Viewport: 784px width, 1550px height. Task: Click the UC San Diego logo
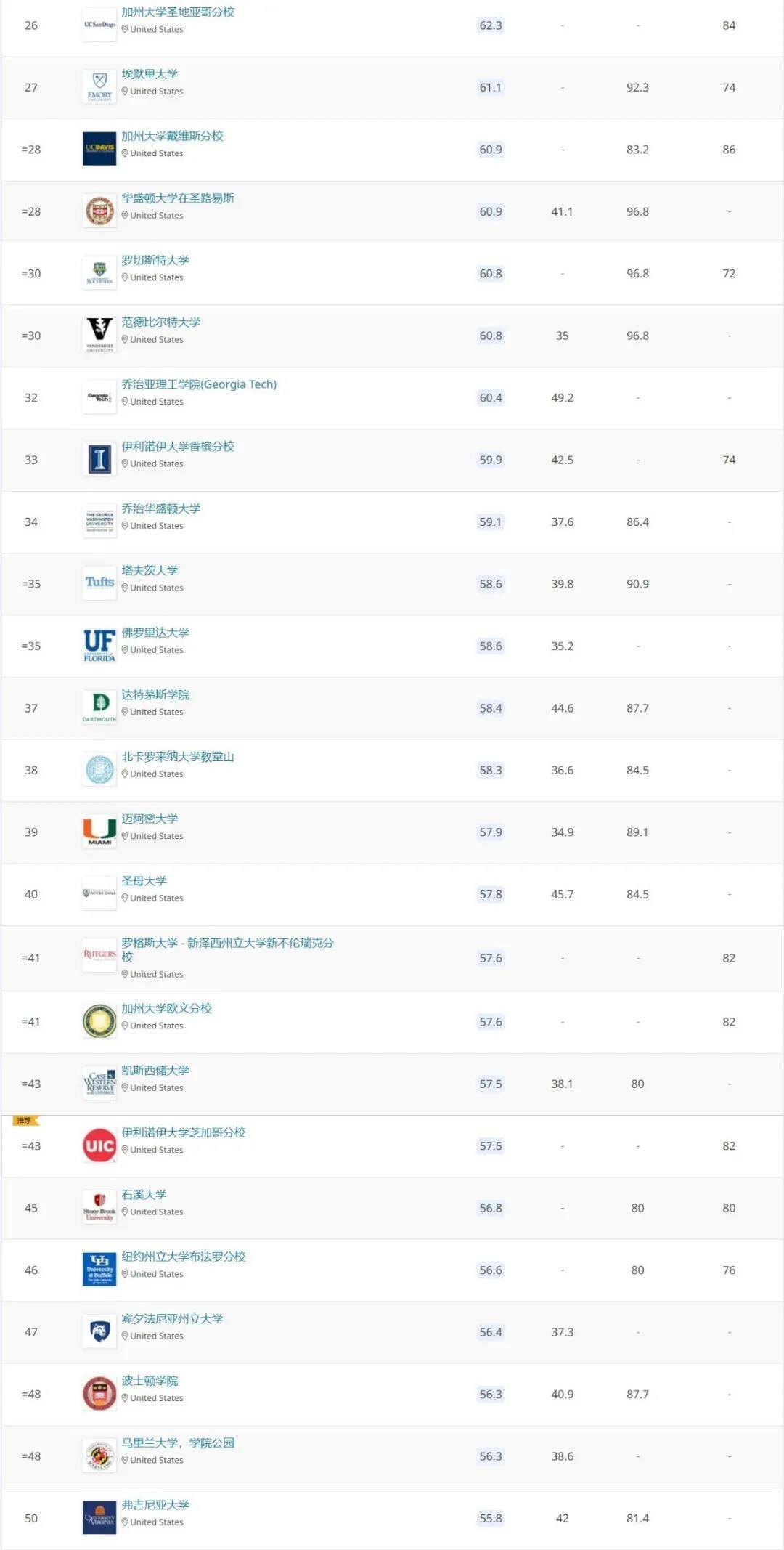tap(99, 25)
